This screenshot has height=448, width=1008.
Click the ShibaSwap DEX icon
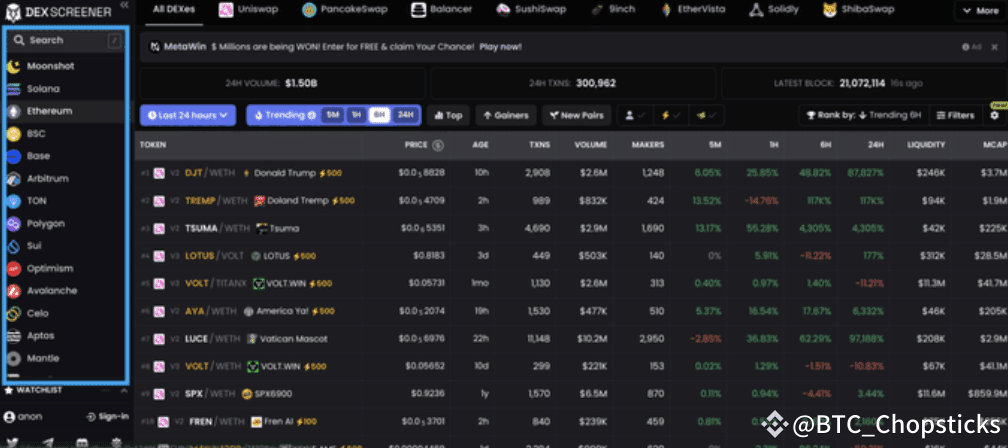click(831, 10)
